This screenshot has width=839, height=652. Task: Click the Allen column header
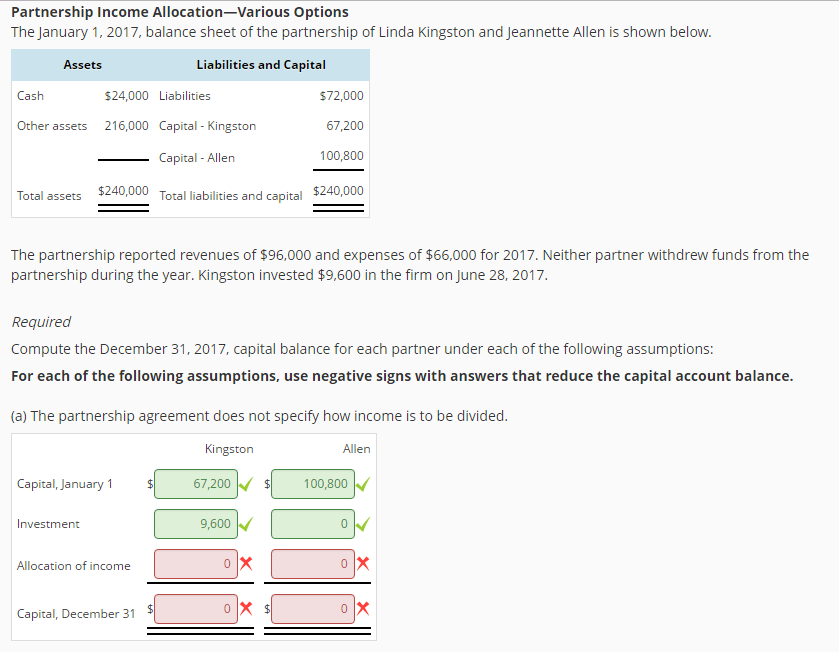click(356, 448)
